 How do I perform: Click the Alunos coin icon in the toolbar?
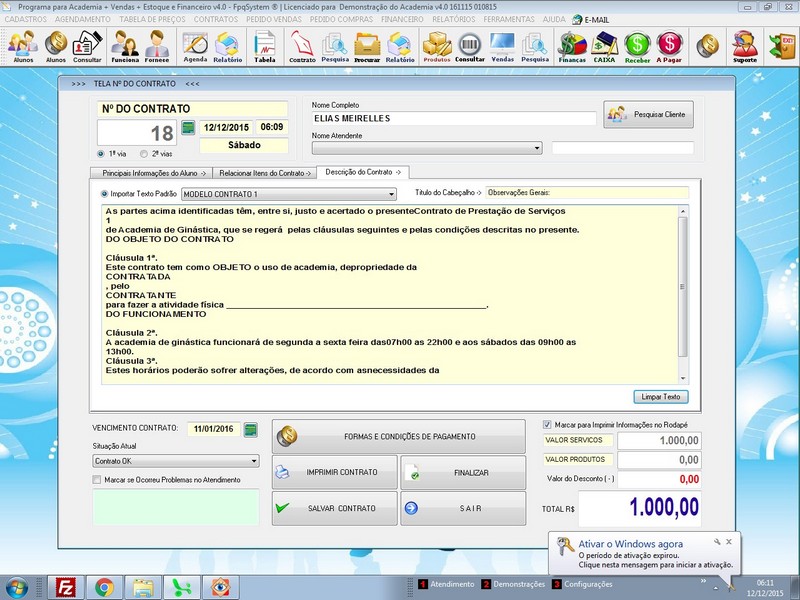point(56,46)
